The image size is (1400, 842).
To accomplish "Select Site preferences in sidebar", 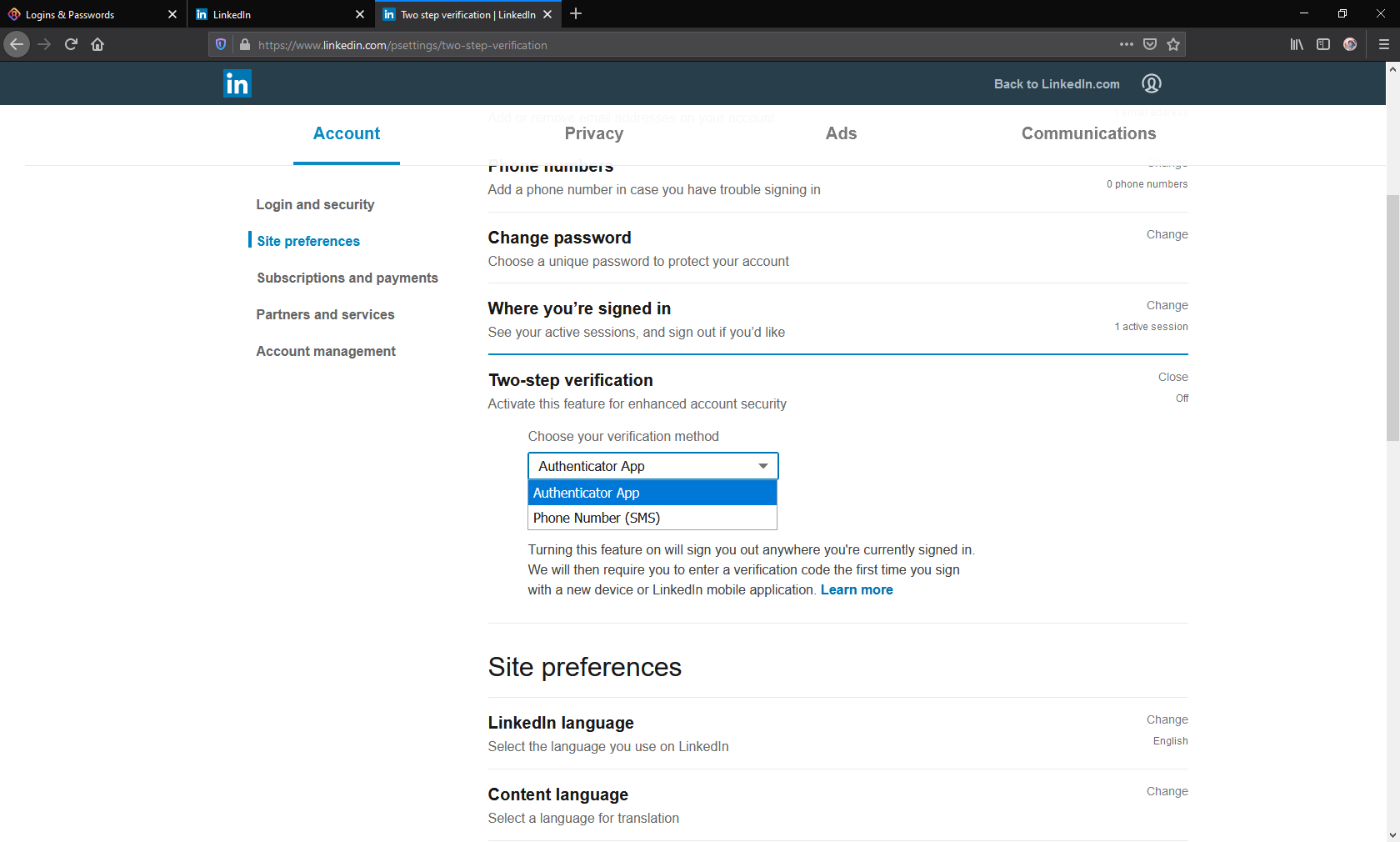I will [308, 241].
